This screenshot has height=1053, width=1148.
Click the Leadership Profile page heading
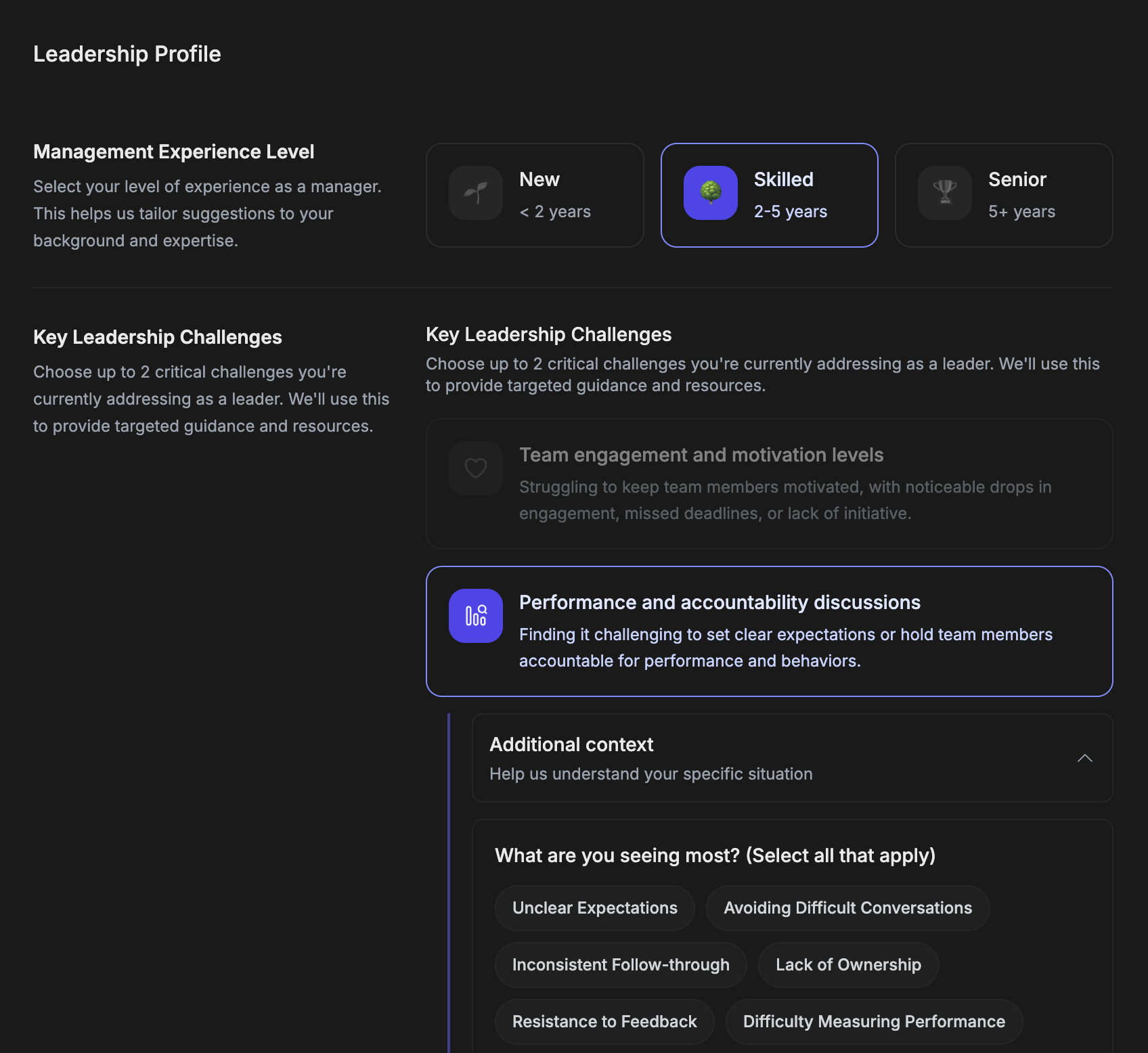coord(127,54)
